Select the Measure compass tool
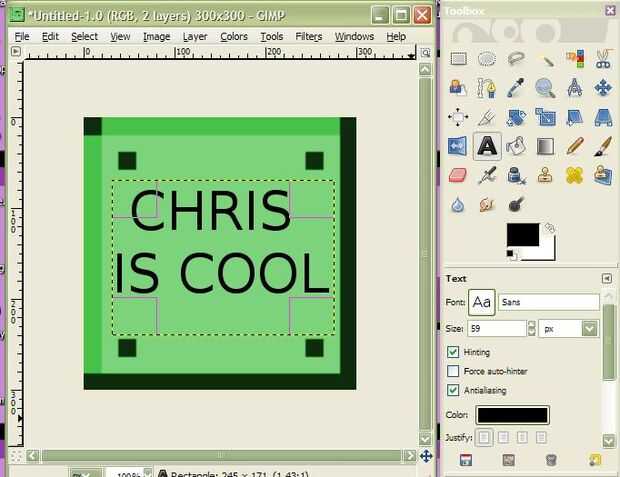Screen dimensions: 620x477 click(575, 88)
